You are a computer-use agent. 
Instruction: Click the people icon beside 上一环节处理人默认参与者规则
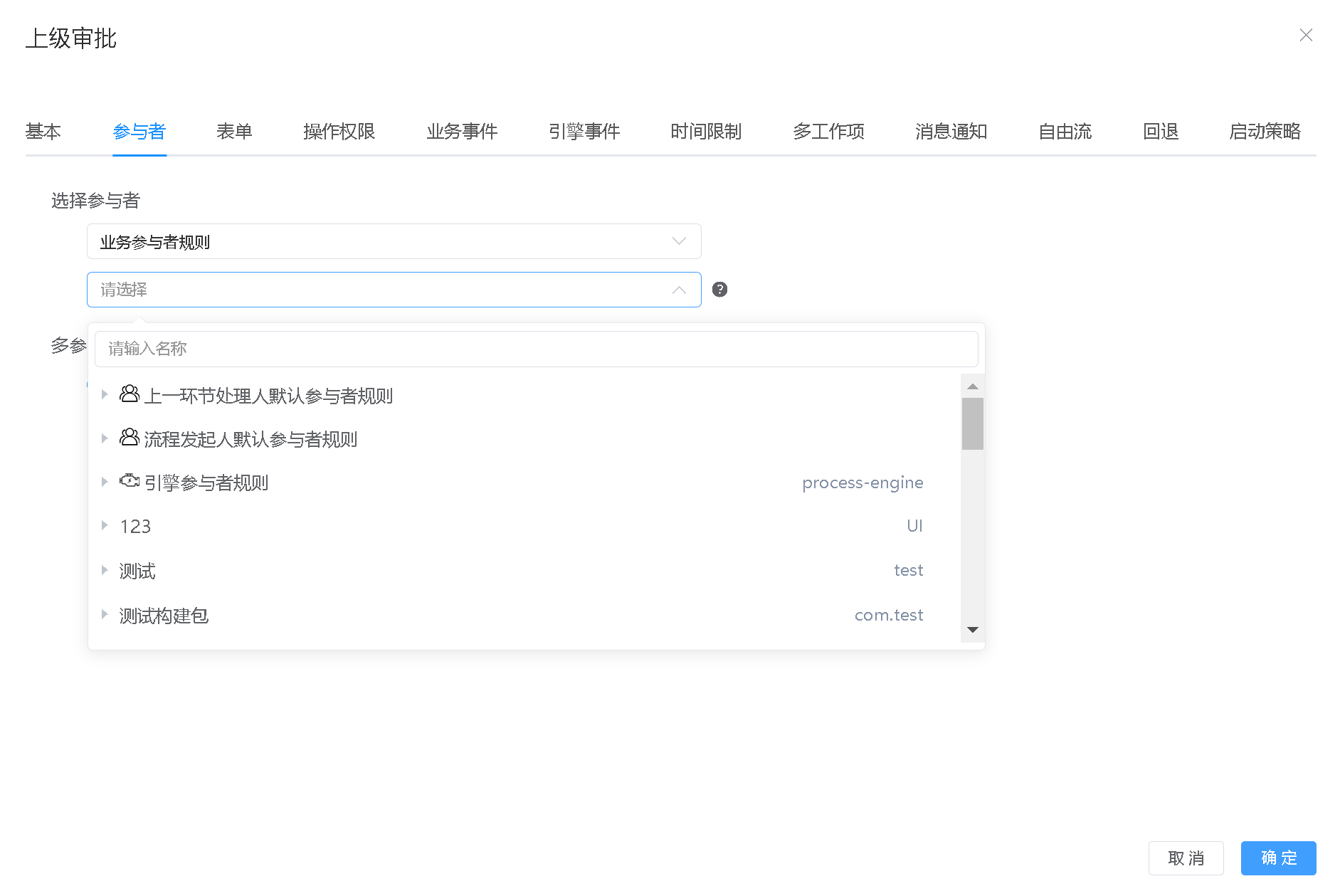129,394
